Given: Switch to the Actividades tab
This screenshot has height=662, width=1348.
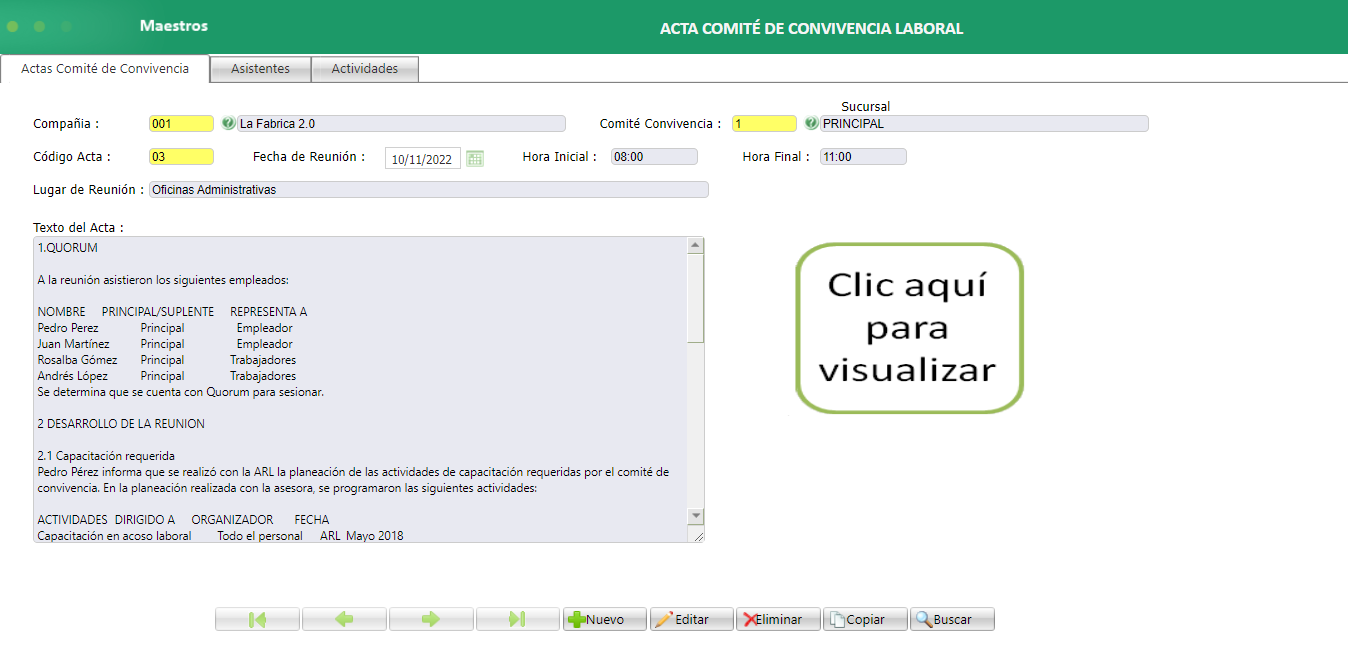Looking at the screenshot, I should click(x=364, y=69).
